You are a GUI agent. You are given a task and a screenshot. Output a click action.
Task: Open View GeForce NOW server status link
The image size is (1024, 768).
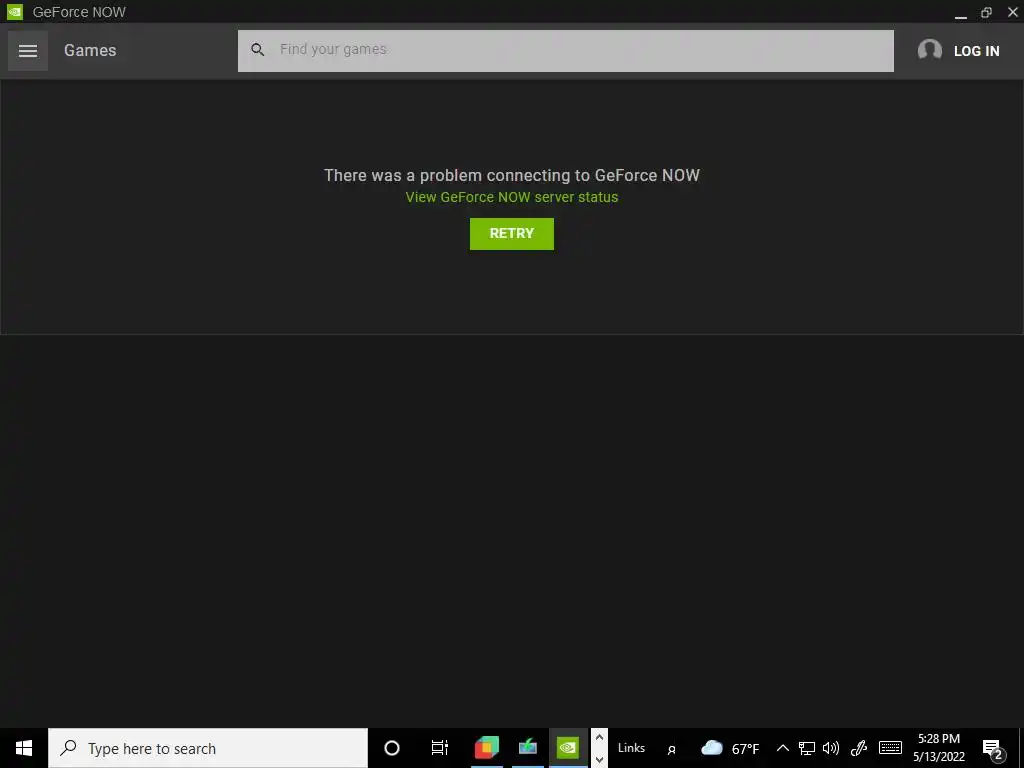(x=511, y=197)
